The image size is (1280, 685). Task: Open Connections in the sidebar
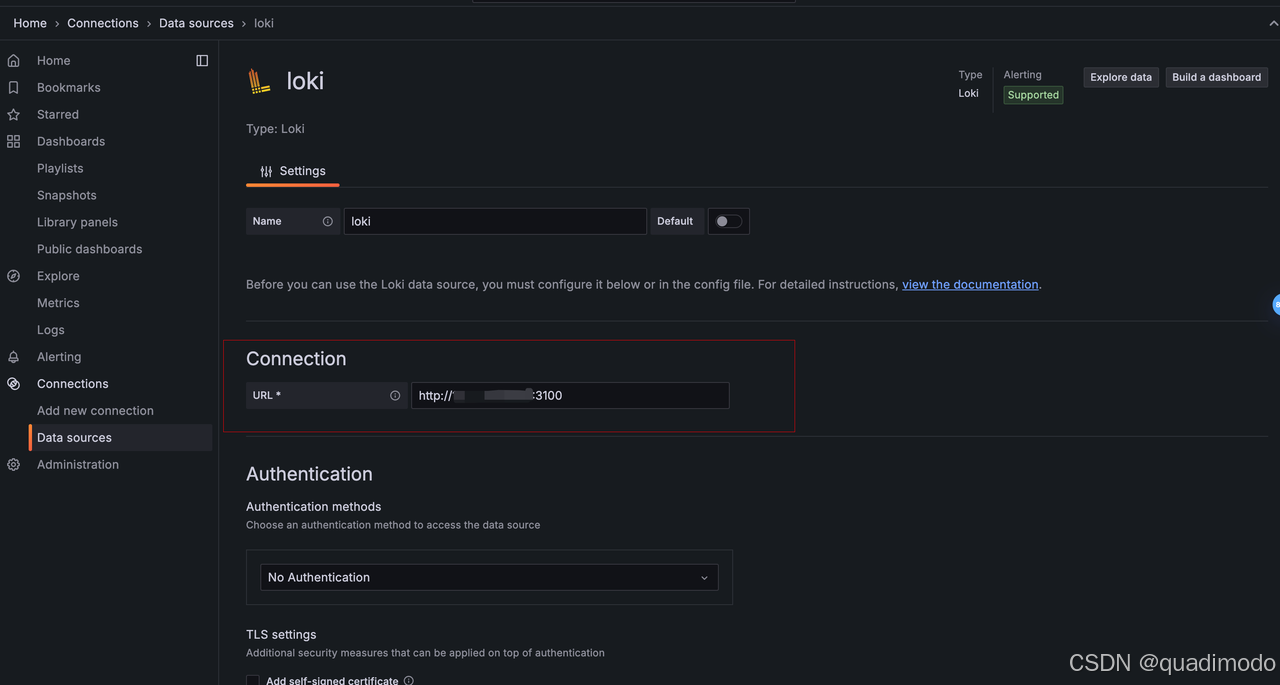coord(73,384)
